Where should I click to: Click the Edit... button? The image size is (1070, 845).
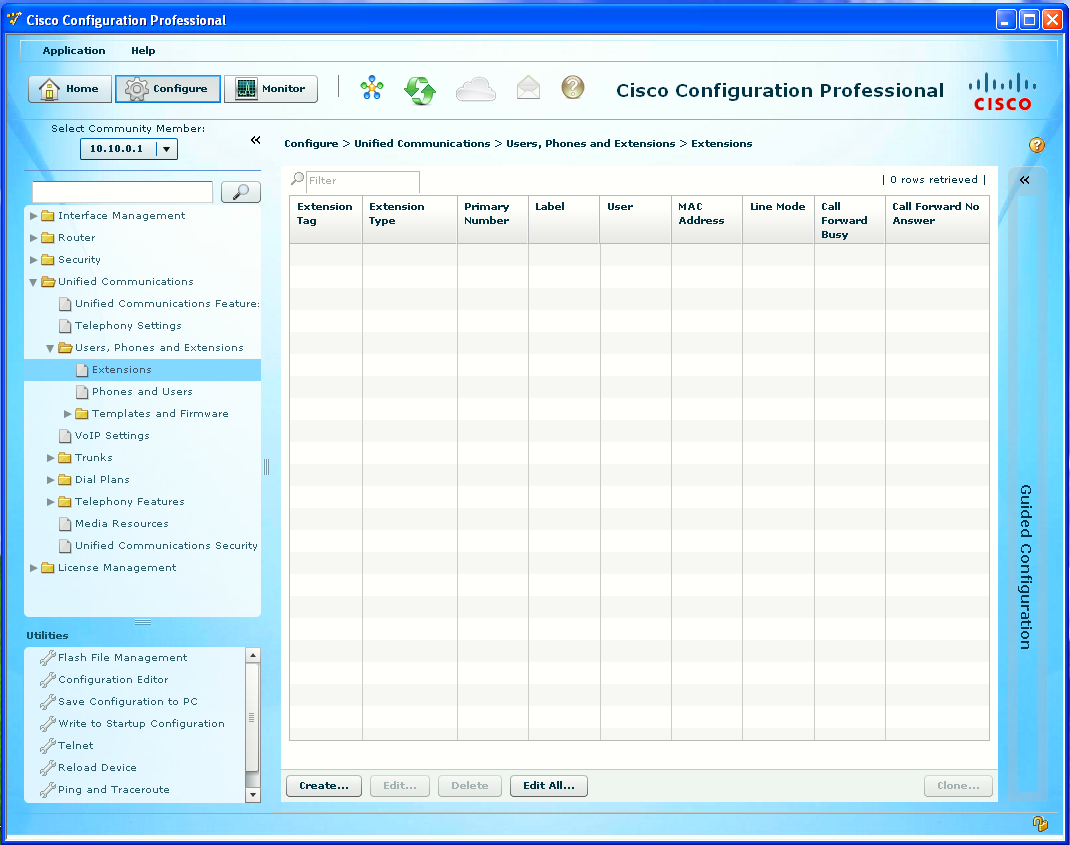pyautogui.click(x=400, y=786)
